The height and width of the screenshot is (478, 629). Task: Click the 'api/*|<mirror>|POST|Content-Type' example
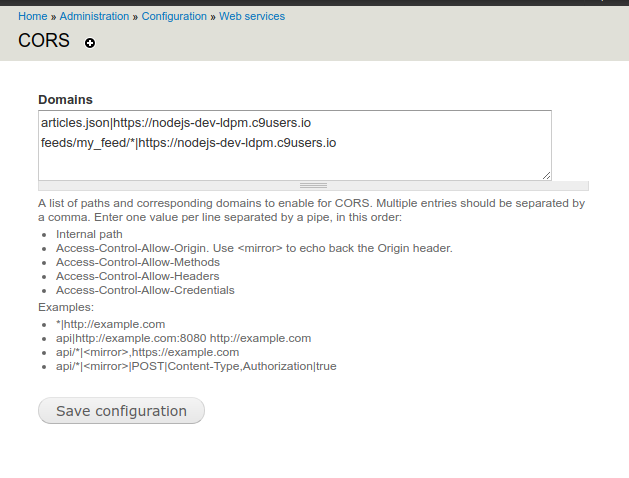(196, 366)
